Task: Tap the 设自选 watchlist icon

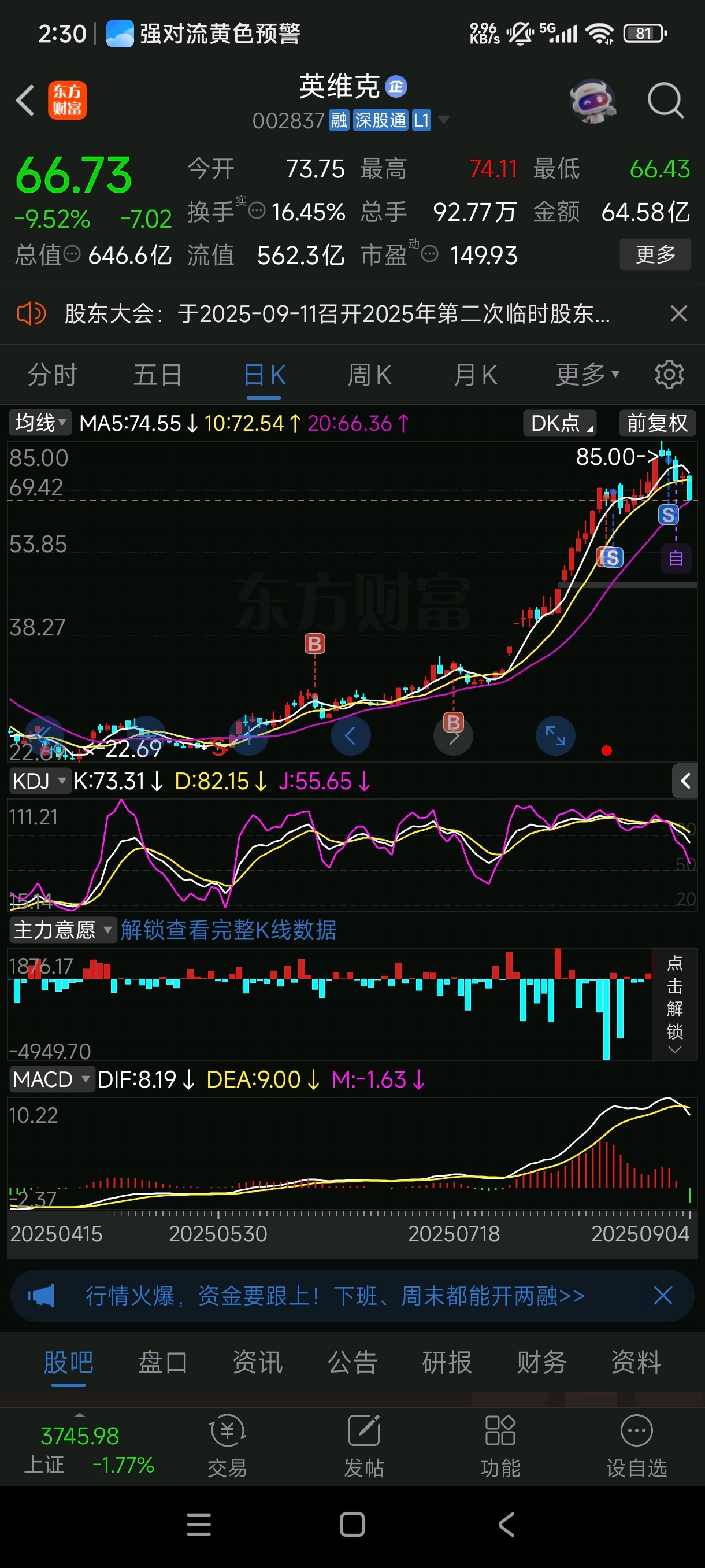Action: pos(636,1447)
